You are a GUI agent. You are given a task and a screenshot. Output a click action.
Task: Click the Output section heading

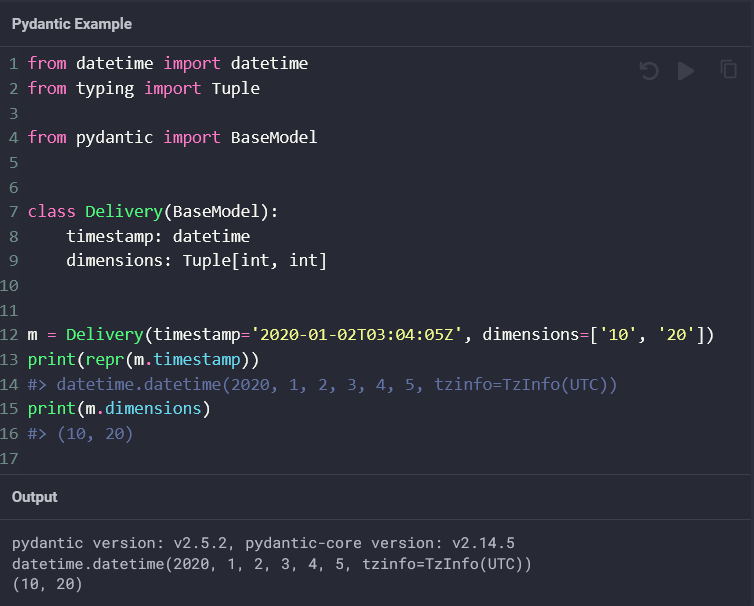(35, 497)
